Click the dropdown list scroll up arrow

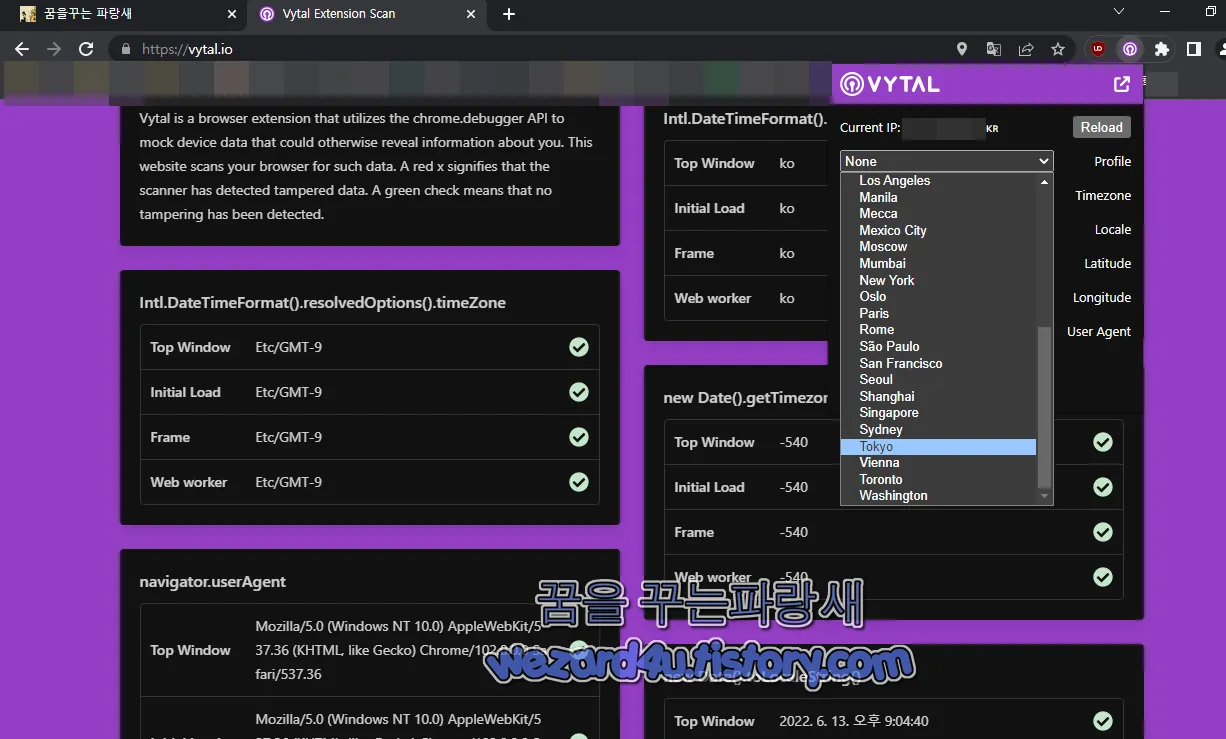(1045, 182)
